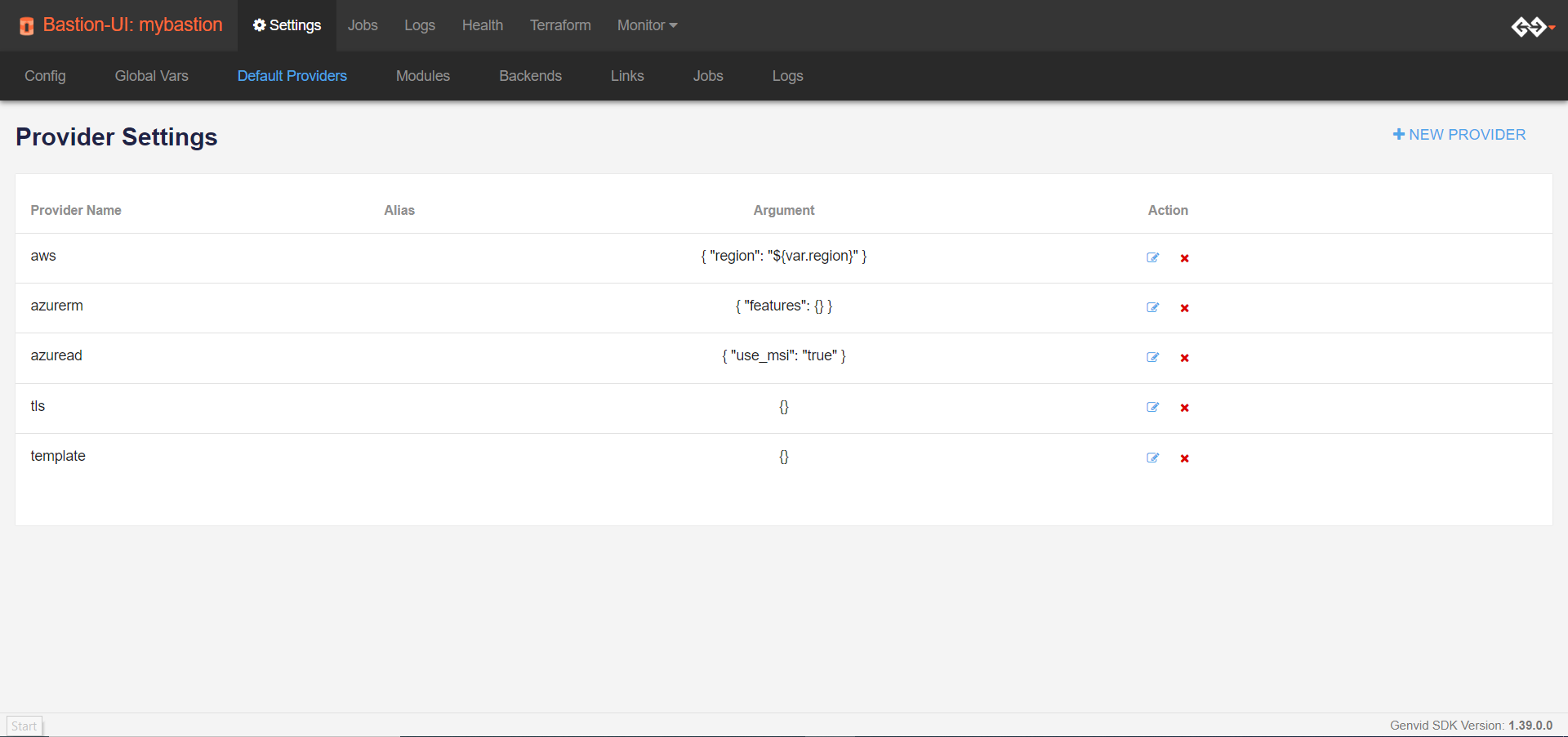Delete the azuread provider

1184,358
